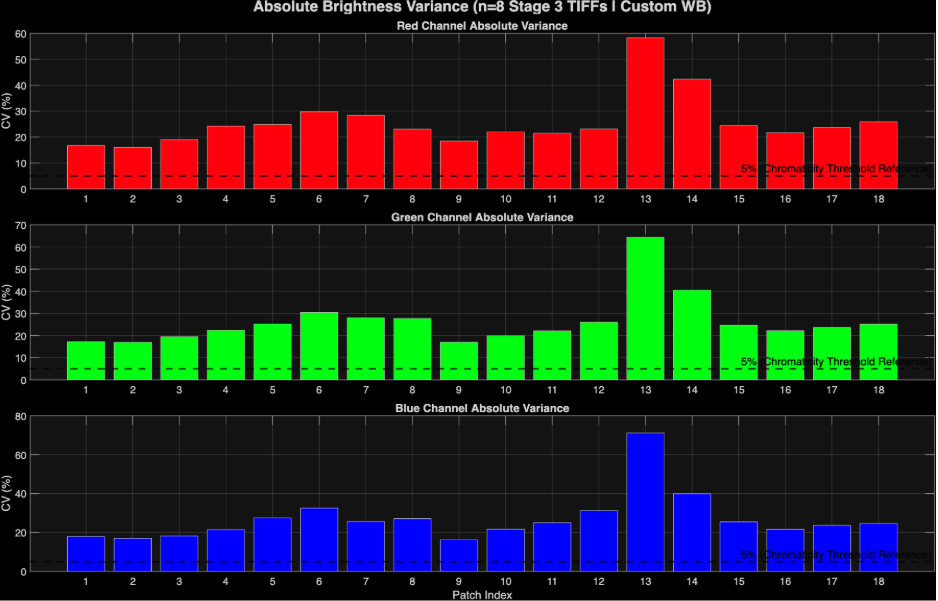Click the green bar for patch 9
The width and height of the screenshot is (938, 601).
tap(459, 360)
